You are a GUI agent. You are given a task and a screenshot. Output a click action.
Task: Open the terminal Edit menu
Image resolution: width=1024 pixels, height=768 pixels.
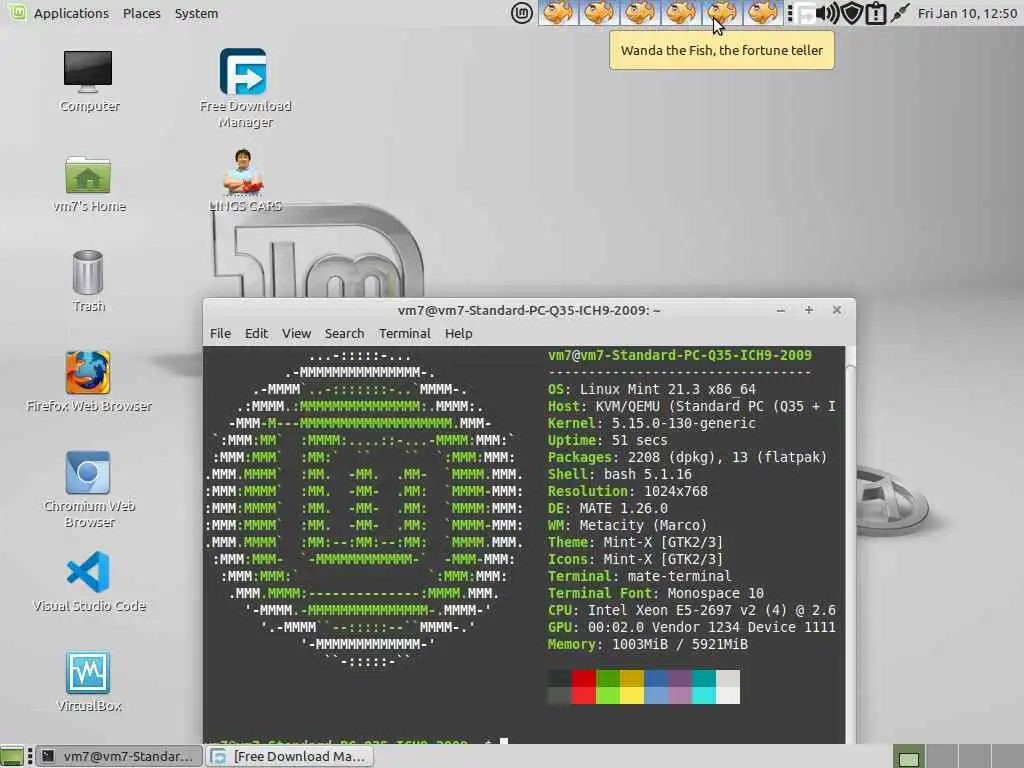[256, 333]
